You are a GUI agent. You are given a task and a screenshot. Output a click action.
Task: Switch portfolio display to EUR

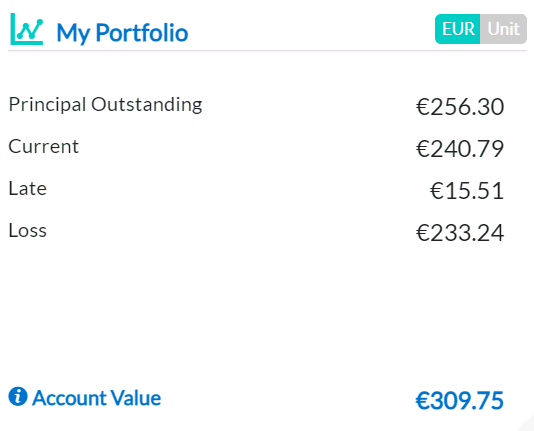(458, 29)
